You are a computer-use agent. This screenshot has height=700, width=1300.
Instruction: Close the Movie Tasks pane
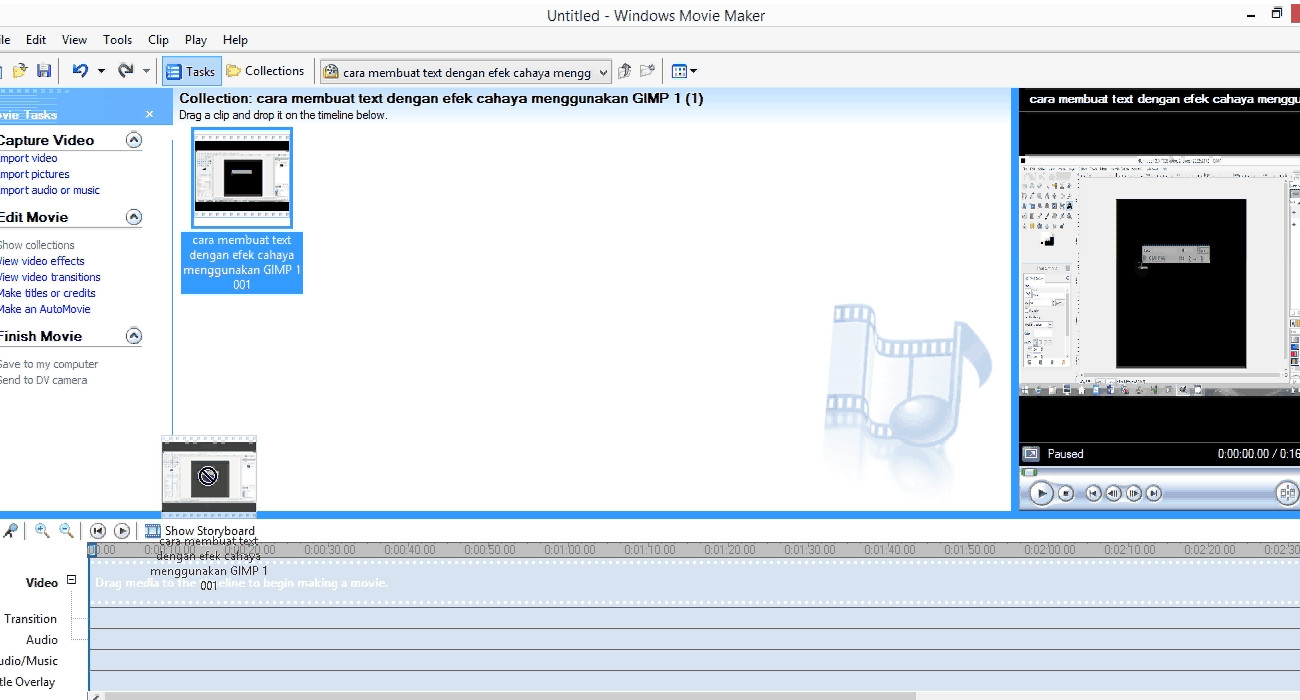click(x=150, y=115)
